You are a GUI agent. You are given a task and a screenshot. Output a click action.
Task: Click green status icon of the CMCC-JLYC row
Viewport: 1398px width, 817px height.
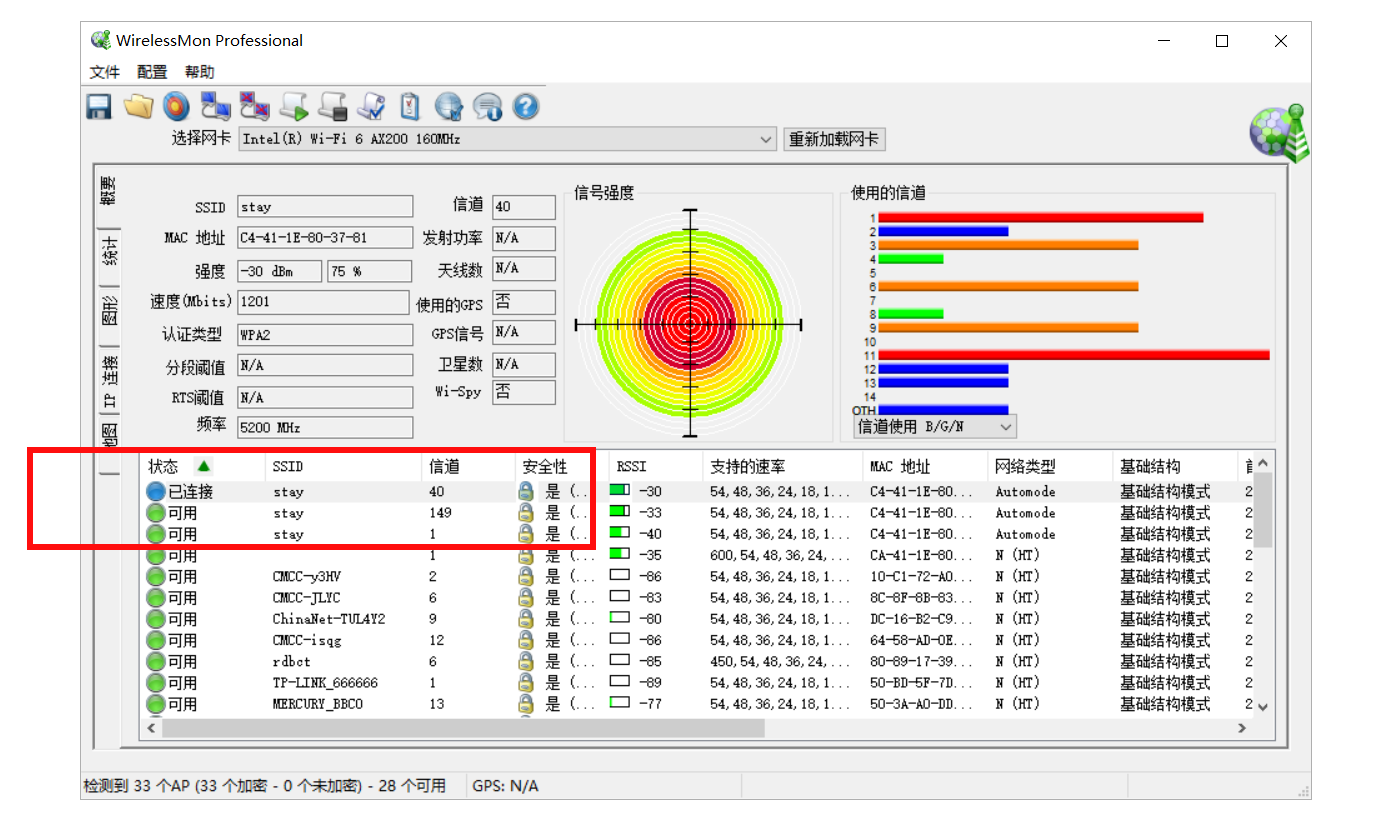155,598
